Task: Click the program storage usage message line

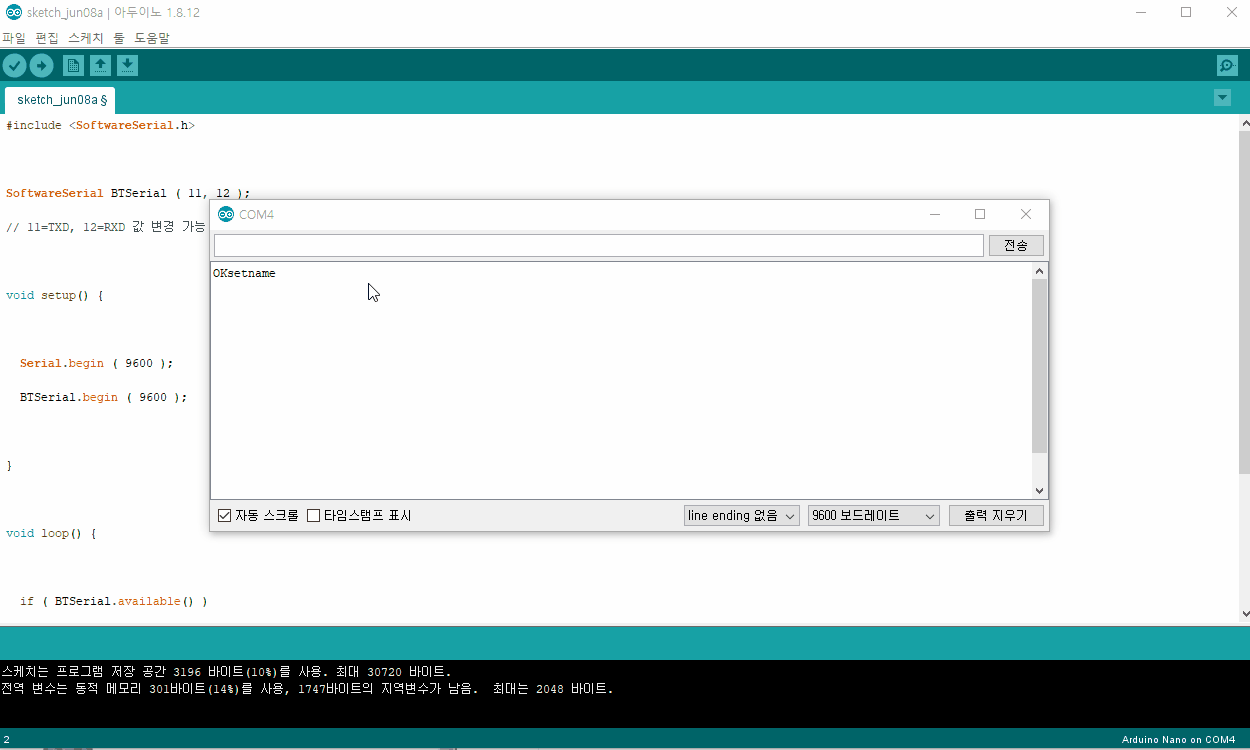Action: (226, 672)
